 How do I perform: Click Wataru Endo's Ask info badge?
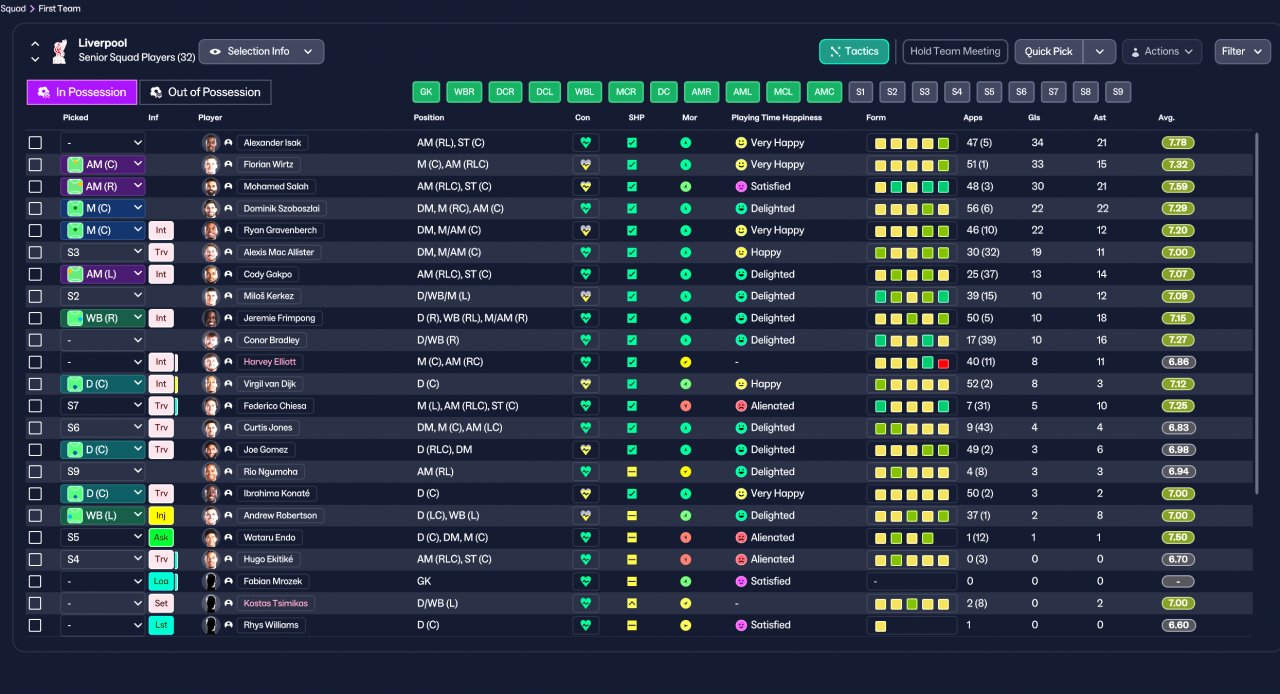tap(161, 538)
